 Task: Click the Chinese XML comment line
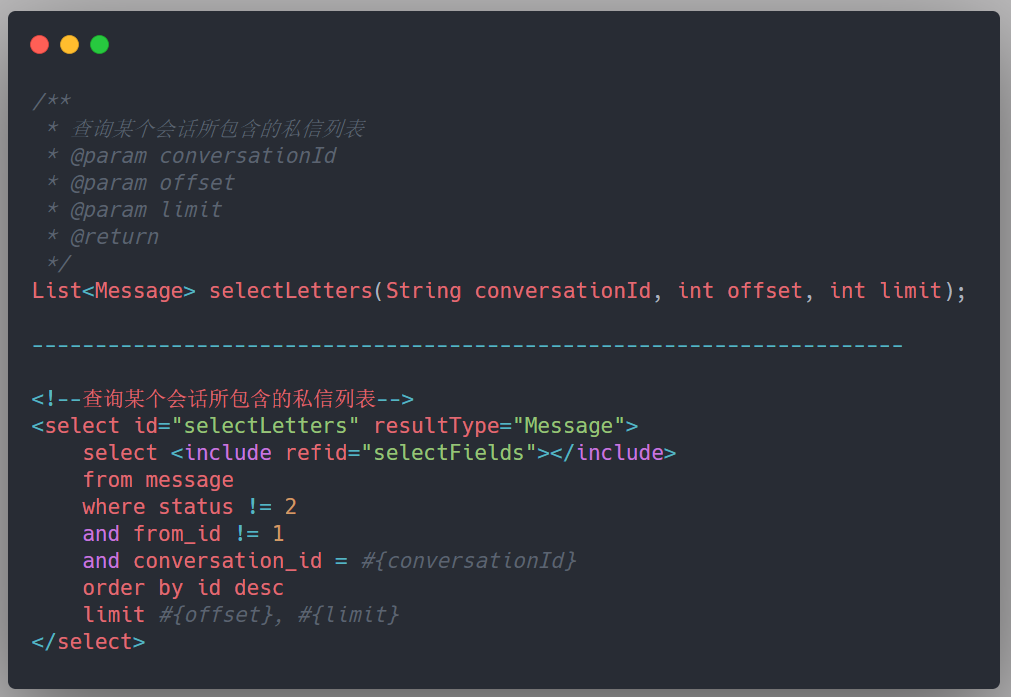[x=222, y=398]
